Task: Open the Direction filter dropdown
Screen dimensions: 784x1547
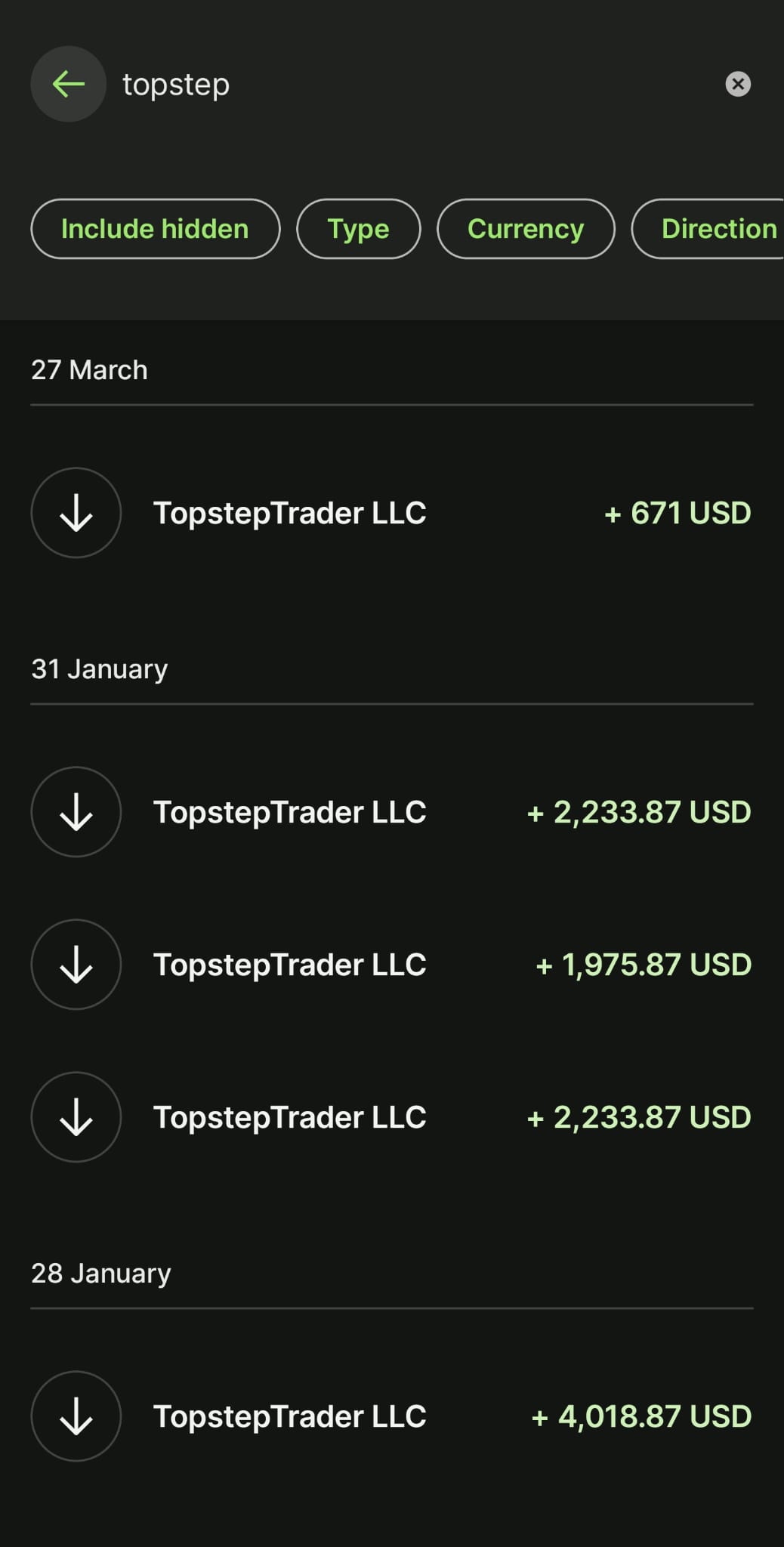Action: pos(718,229)
